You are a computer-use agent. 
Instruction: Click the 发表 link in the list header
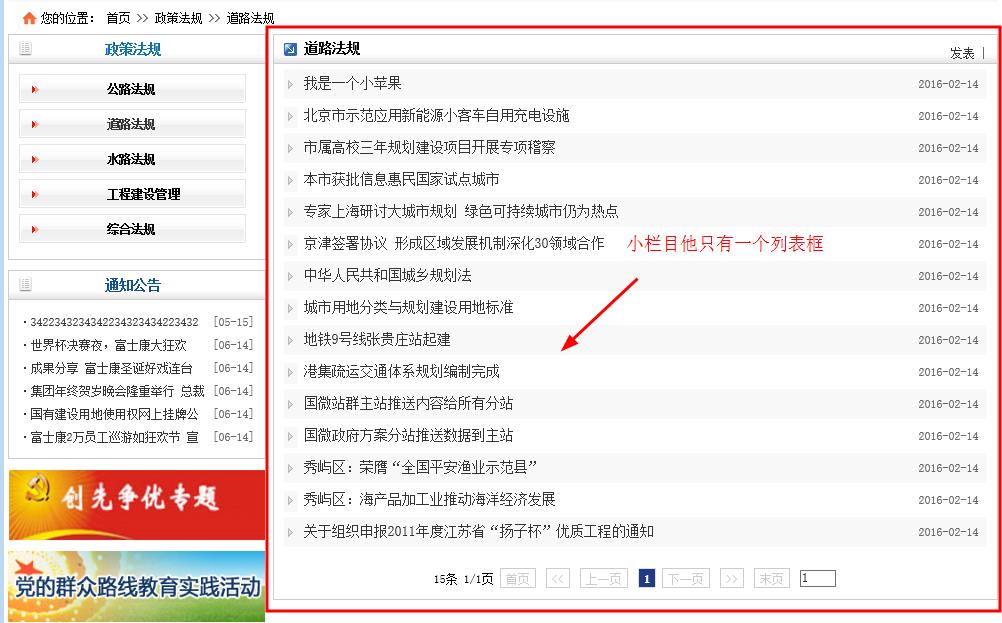pos(962,53)
